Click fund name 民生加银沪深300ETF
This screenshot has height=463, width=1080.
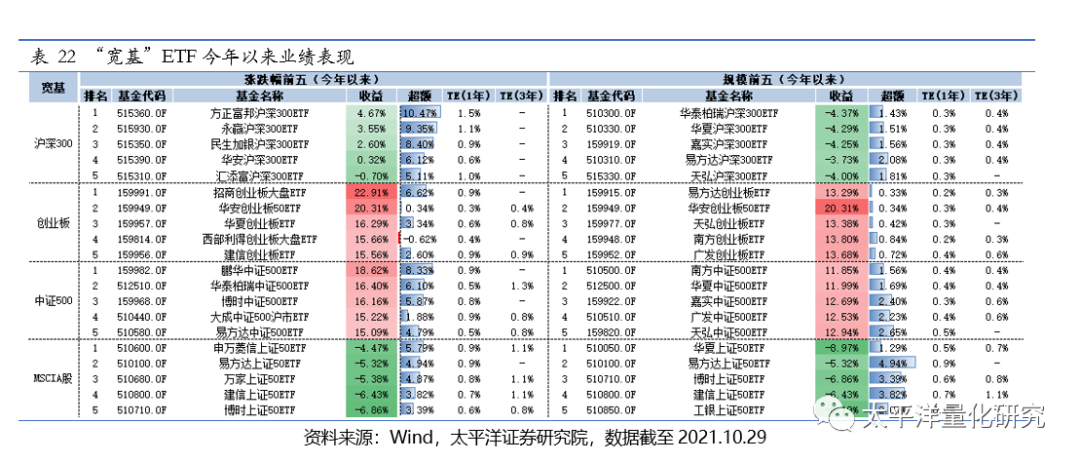tap(260, 145)
